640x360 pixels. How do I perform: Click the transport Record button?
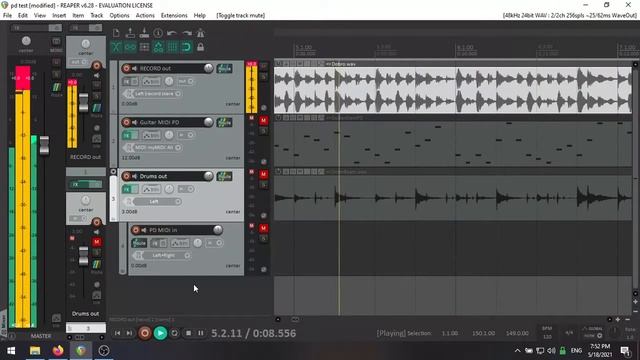click(144, 333)
